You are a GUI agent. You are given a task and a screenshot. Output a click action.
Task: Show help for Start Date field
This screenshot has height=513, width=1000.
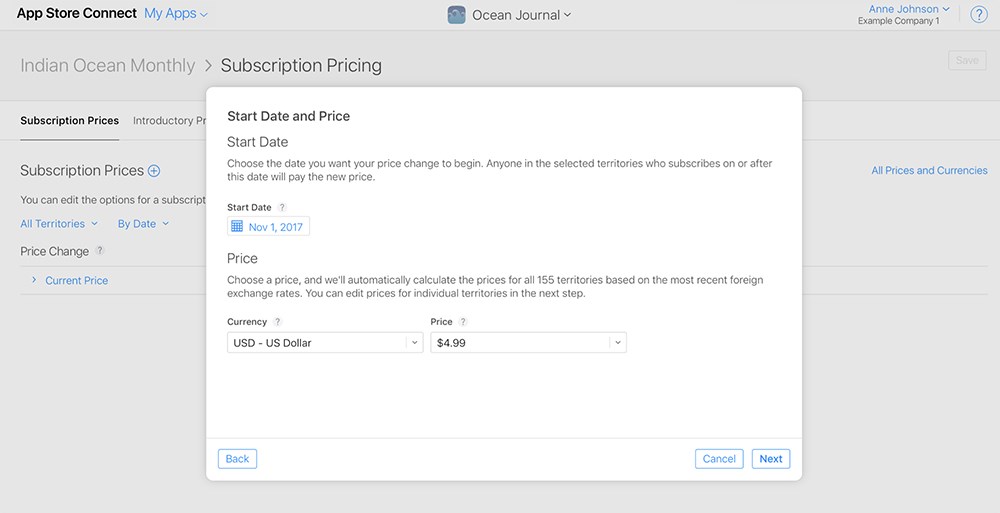coord(282,207)
